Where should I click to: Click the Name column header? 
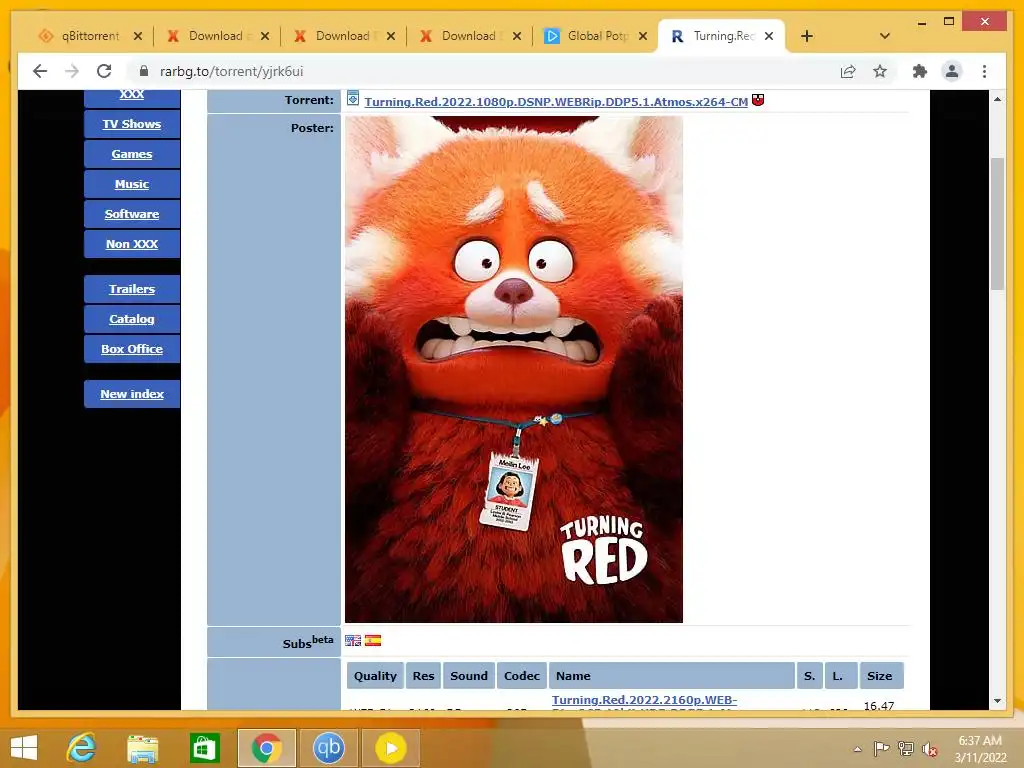(x=671, y=676)
